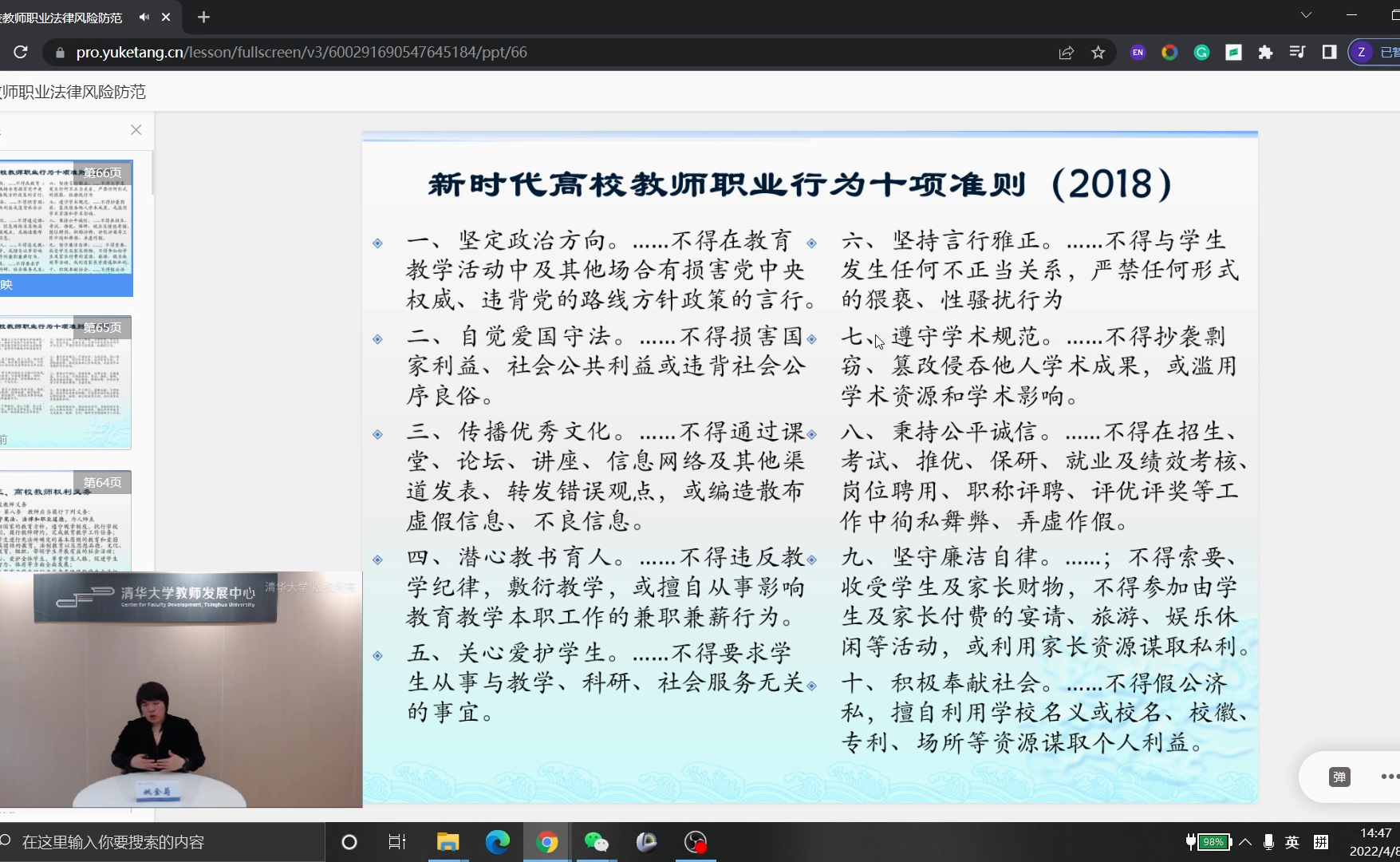Click the microphone icon in the system tray
The height and width of the screenshot is (862, 1400).
coord(1268,841)
